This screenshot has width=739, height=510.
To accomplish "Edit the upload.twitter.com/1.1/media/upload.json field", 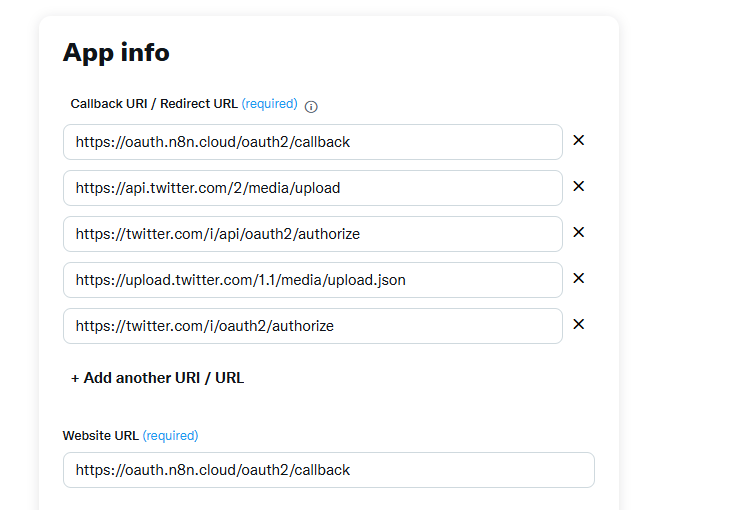I will [x=313, y=280].
